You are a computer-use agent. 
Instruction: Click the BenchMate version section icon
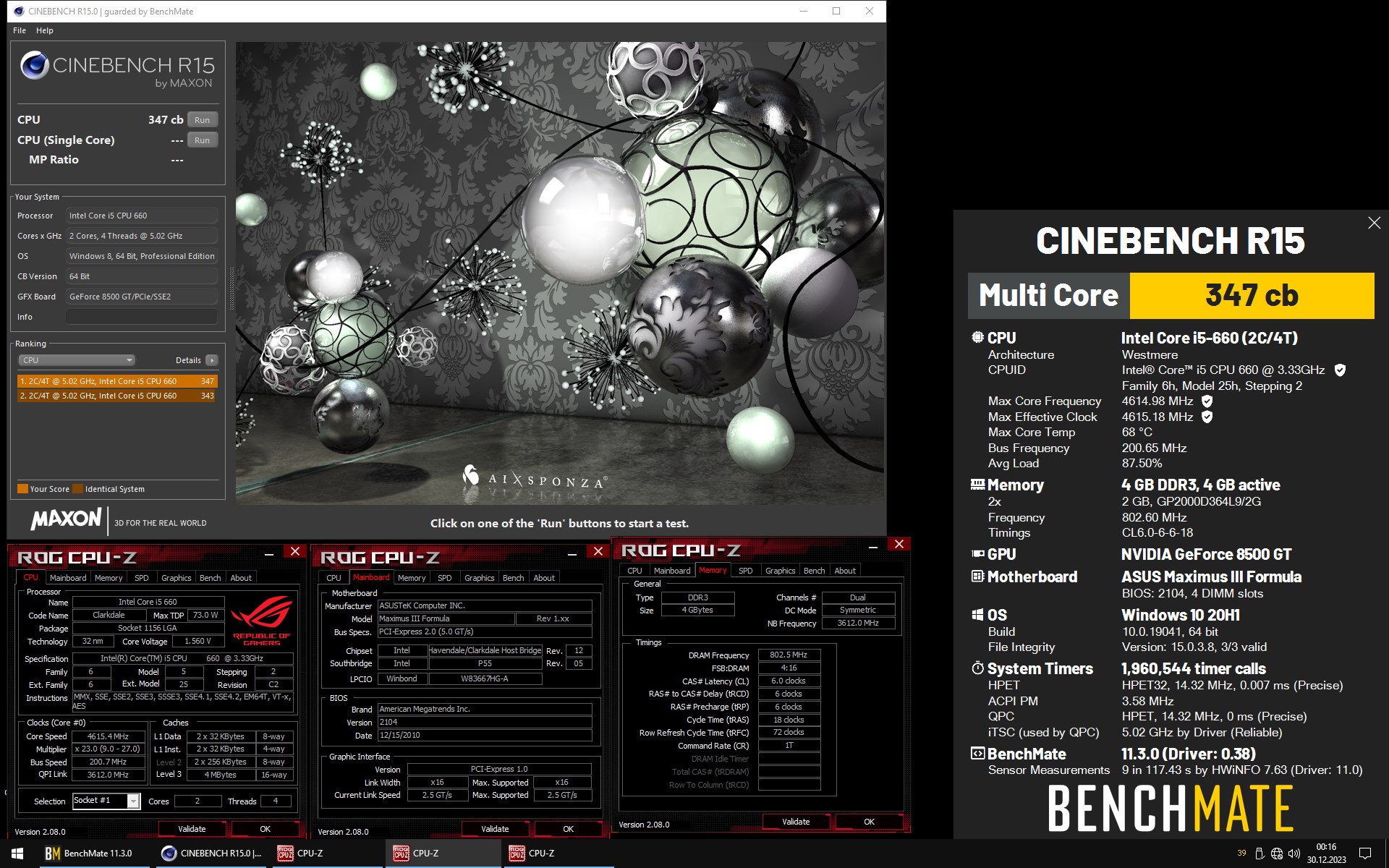point(977,754)
